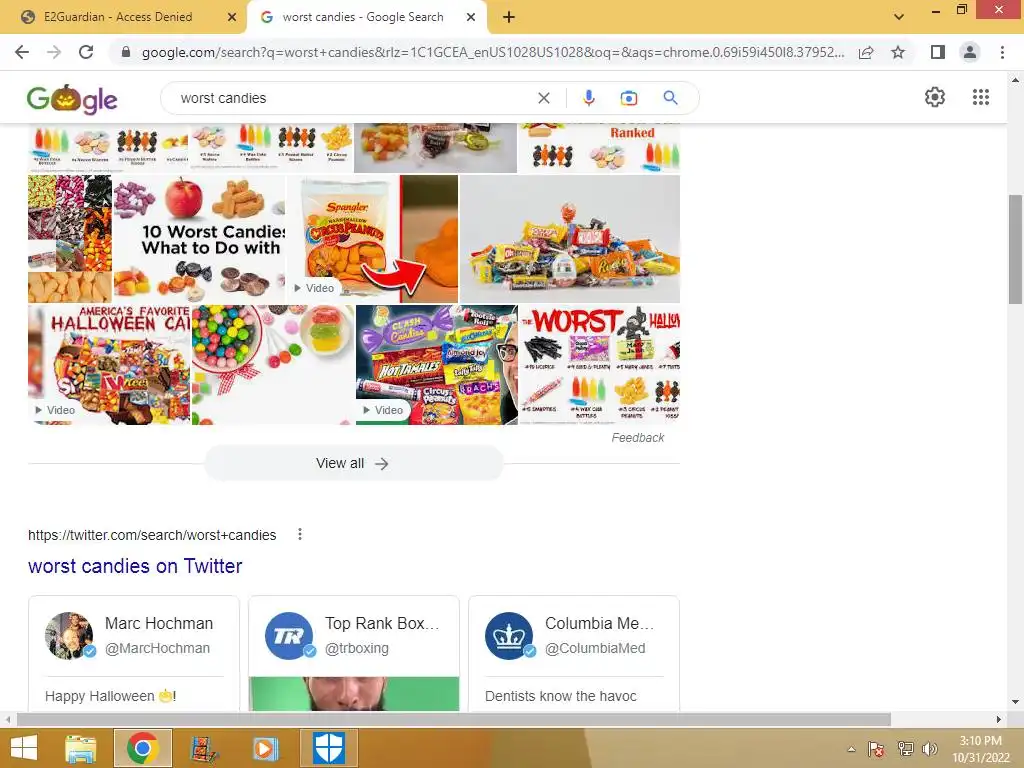Click the scroll down arrow
This screenshot has height=768, width=1024.
pos(1016,702)
